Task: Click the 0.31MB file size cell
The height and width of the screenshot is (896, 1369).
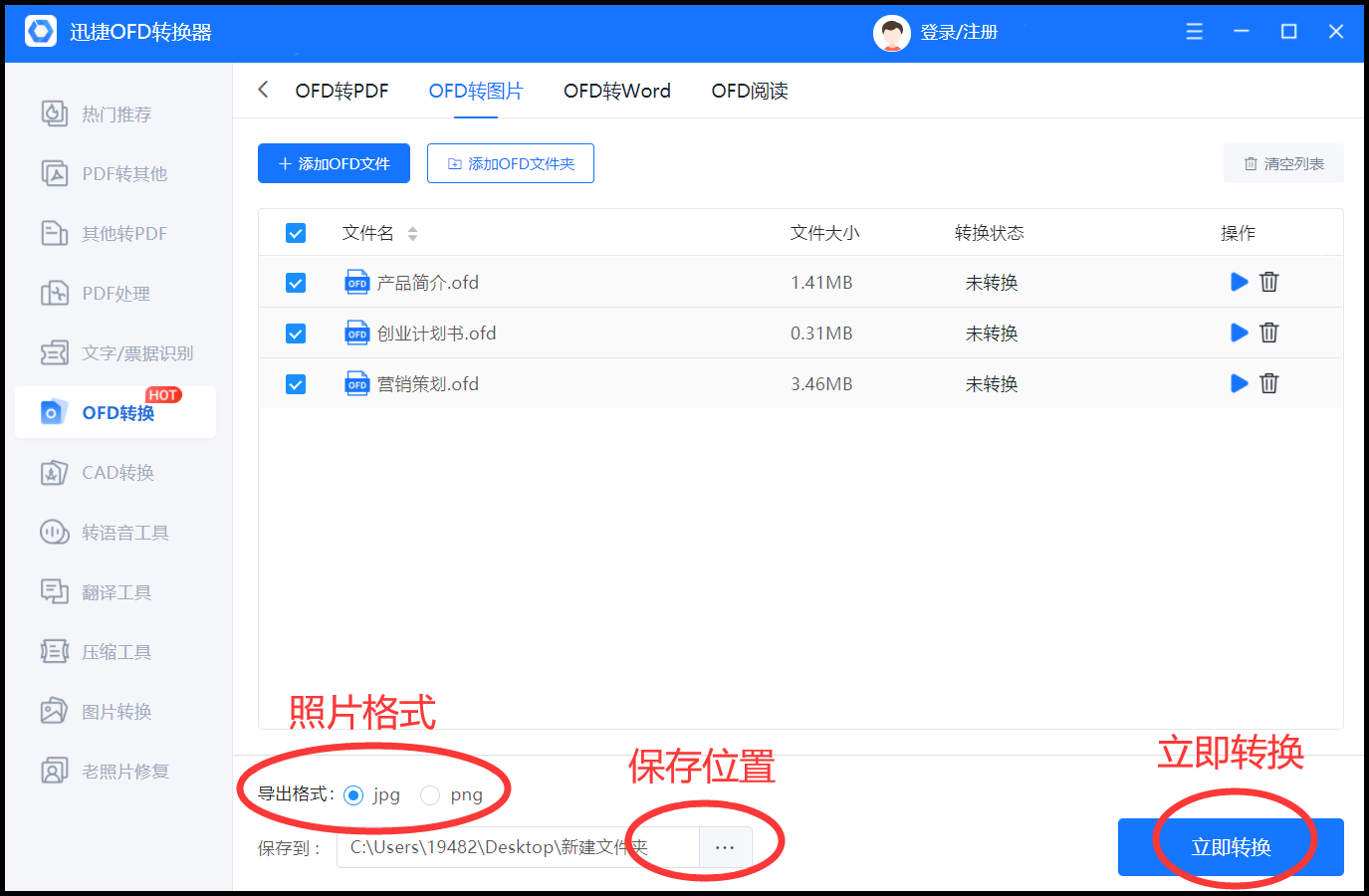Action: [821, 334]
